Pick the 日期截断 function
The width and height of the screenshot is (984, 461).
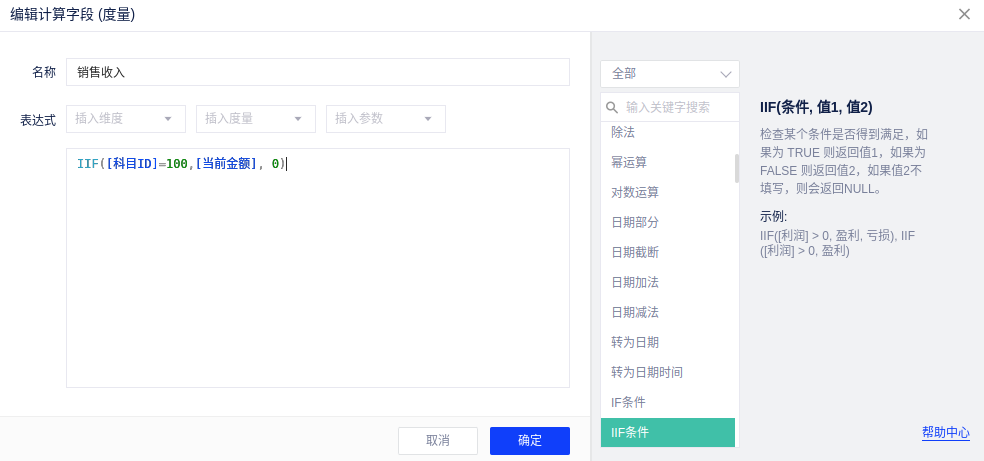(635, 252)
